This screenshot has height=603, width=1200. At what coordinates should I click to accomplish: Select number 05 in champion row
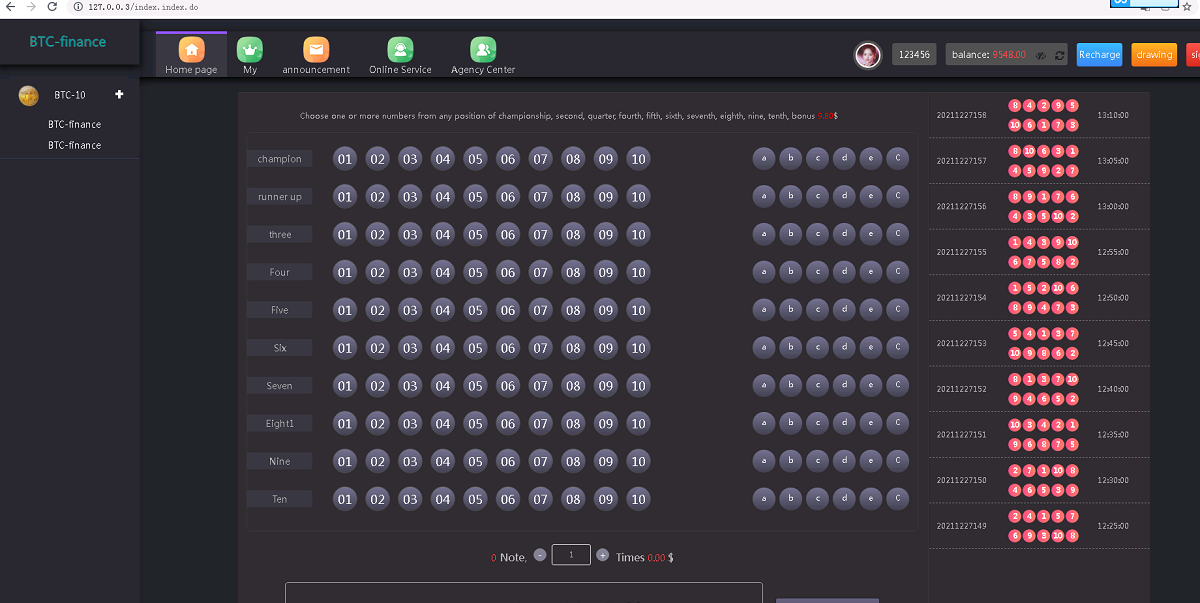475,159
